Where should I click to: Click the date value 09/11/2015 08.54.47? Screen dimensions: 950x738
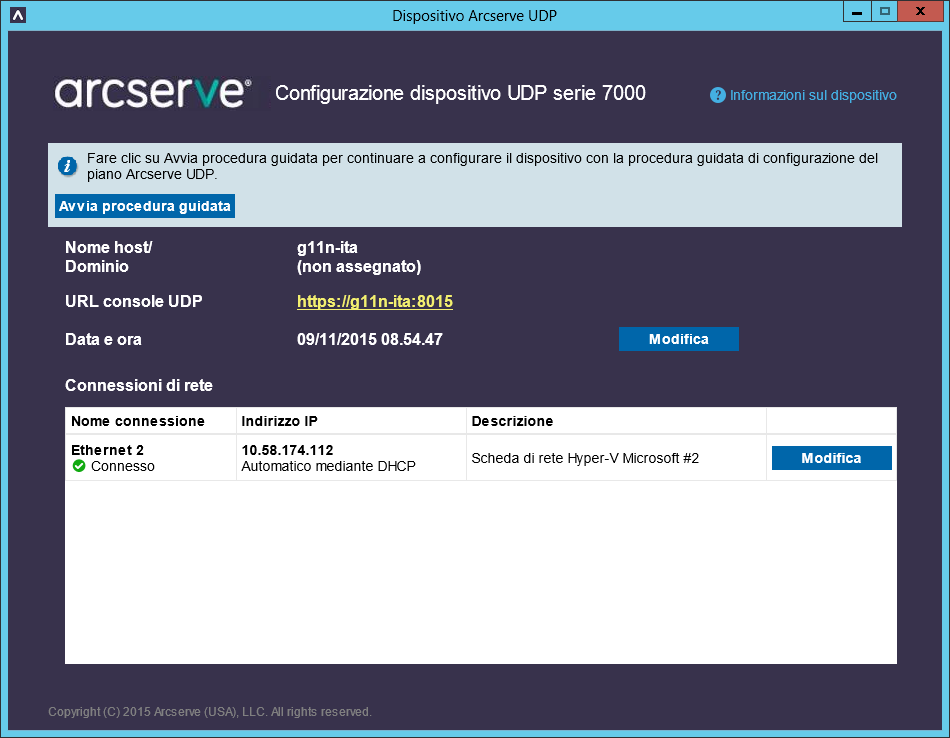pyautogui.click(x=370, y=339)
